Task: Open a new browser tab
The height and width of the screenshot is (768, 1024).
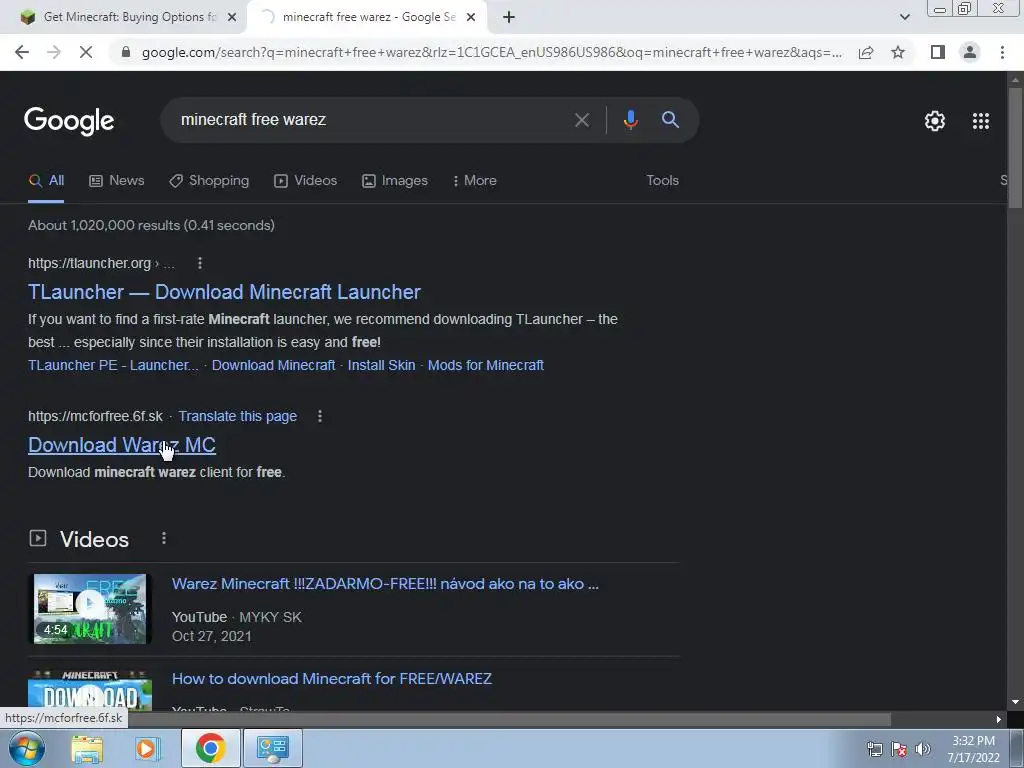Action: coord(509,17)
